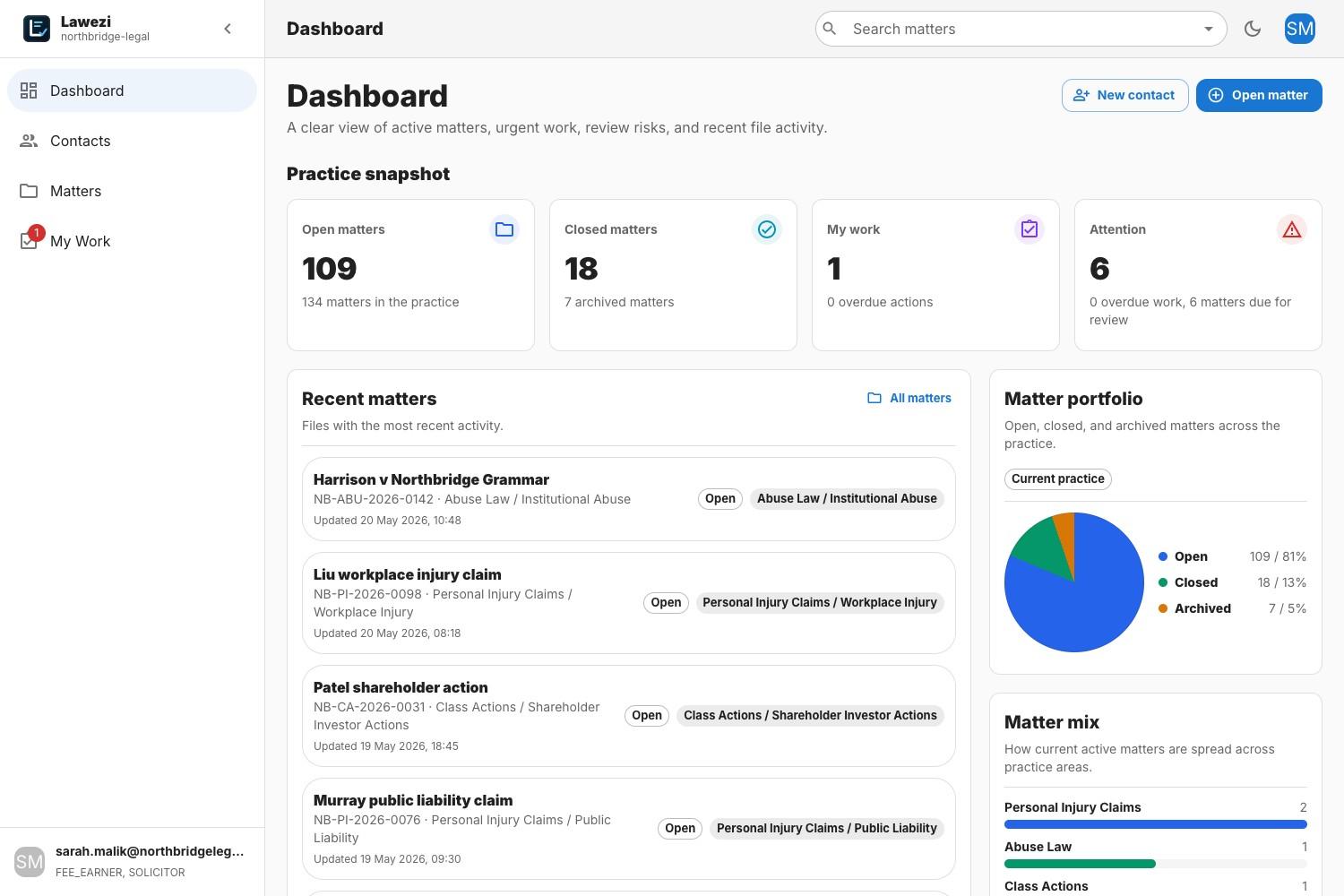Focus the Search matters field
Viewport: 1344px width, 896px height.
(1021, 29)
